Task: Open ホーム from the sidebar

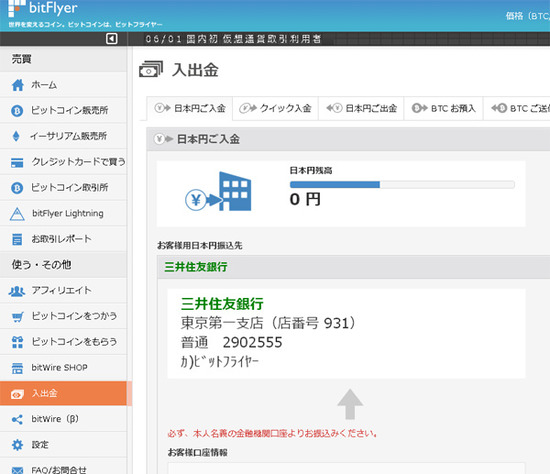Action: [x=63, y=85]
